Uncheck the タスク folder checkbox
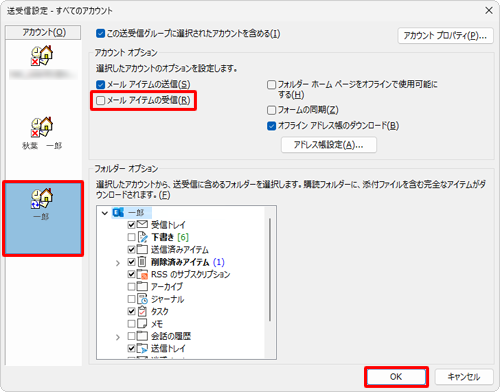This screenshot has width=500, height=392. tap(131, 311)
